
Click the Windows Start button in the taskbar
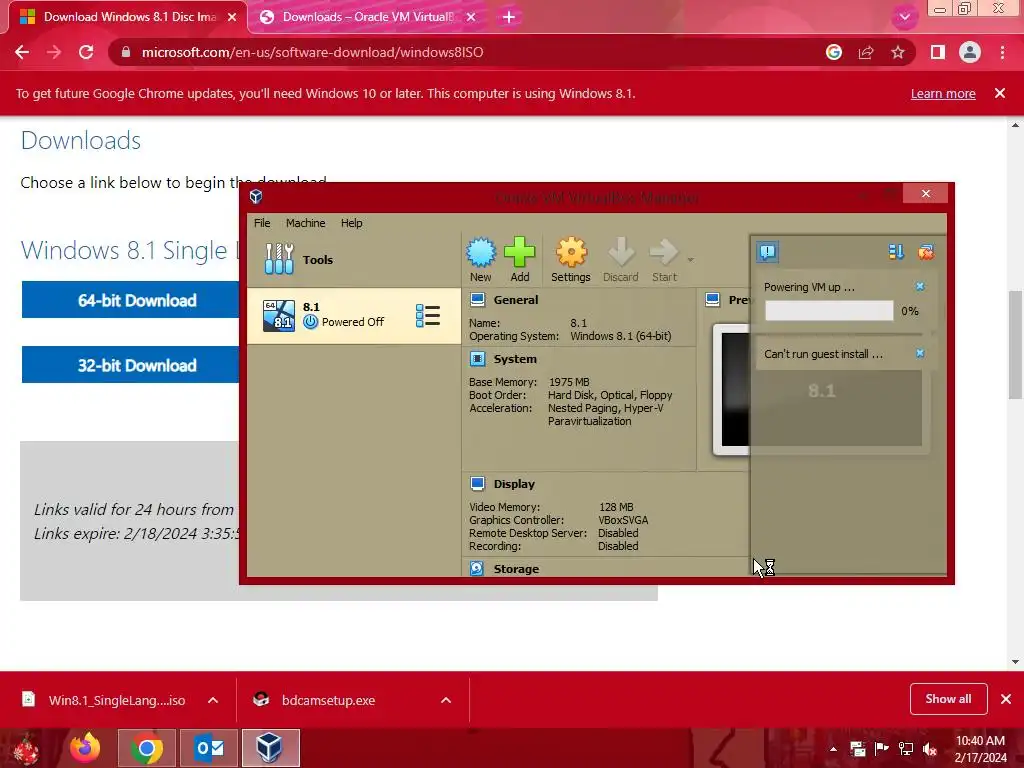point(26,748)
